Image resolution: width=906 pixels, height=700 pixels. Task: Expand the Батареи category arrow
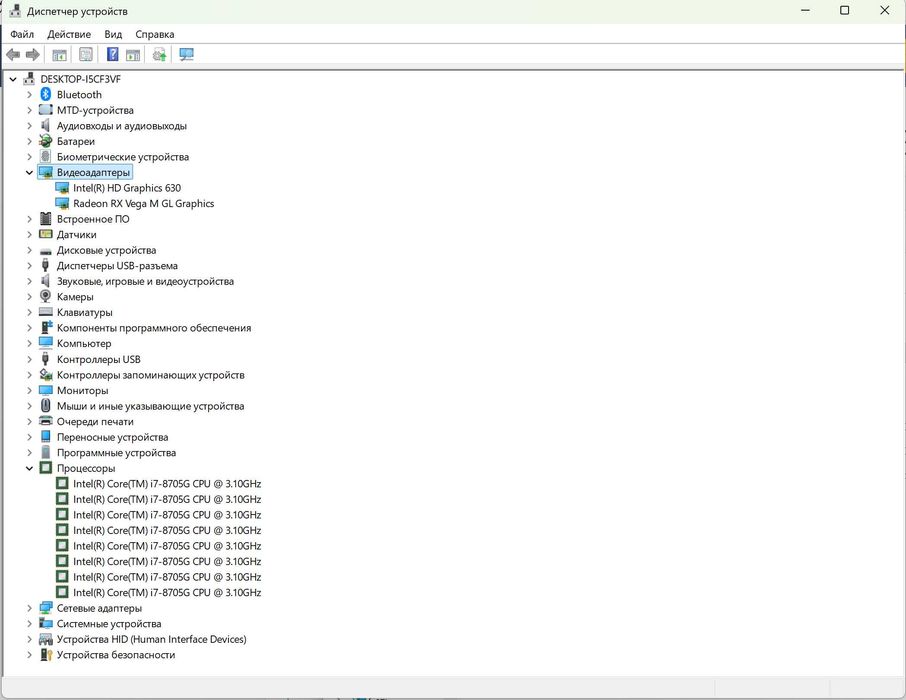[29, 142]
